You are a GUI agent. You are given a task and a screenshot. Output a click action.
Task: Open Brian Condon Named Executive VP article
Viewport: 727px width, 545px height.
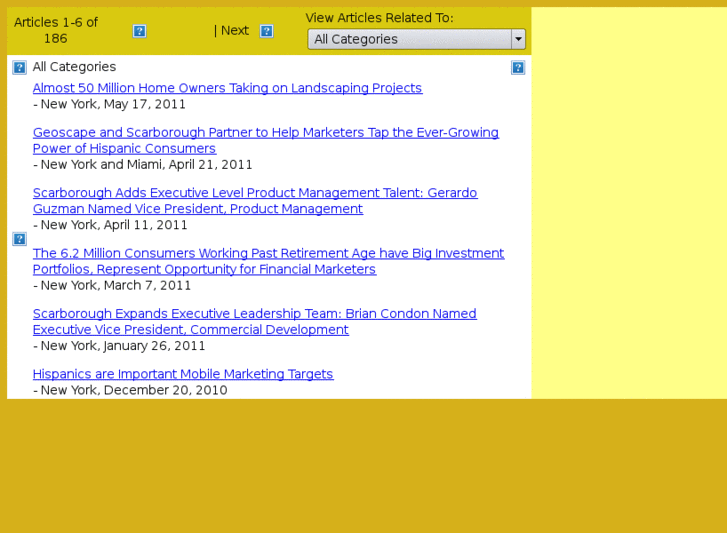point(255,321)
